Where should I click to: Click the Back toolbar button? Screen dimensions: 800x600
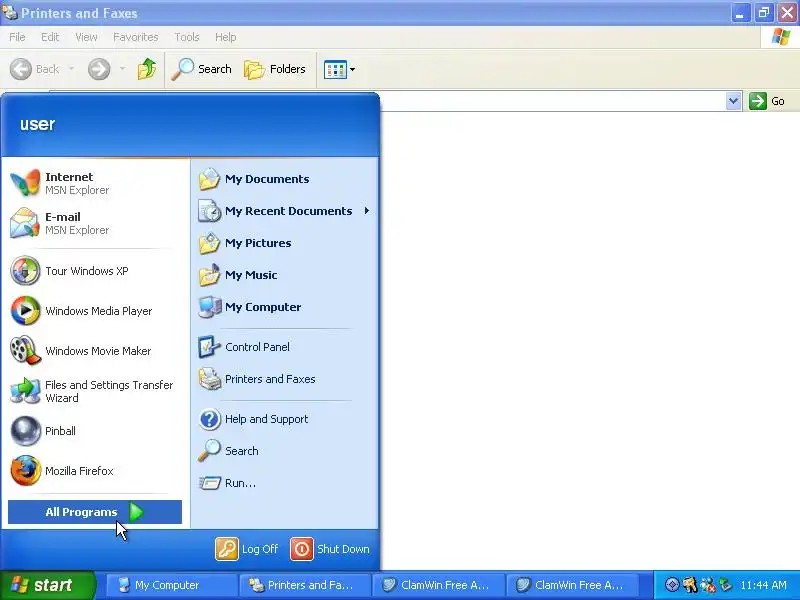click(x=35, y=69)
